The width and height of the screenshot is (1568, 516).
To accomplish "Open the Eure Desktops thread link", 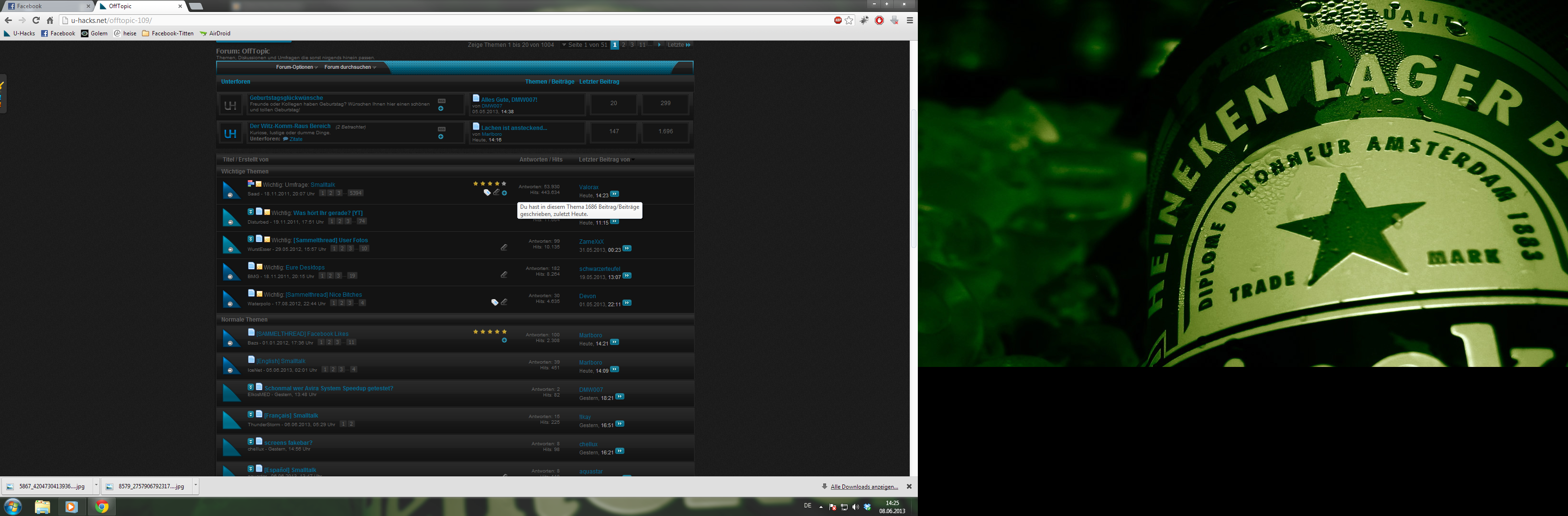I will (x=305, y=267).
